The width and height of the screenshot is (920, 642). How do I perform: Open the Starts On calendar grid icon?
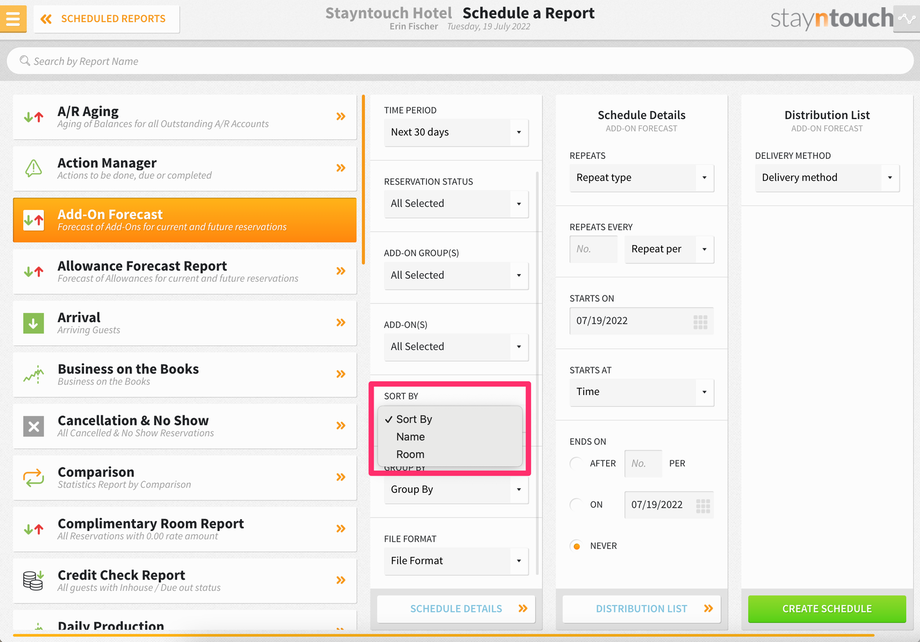pyautogui.click(x=701, y=322)
